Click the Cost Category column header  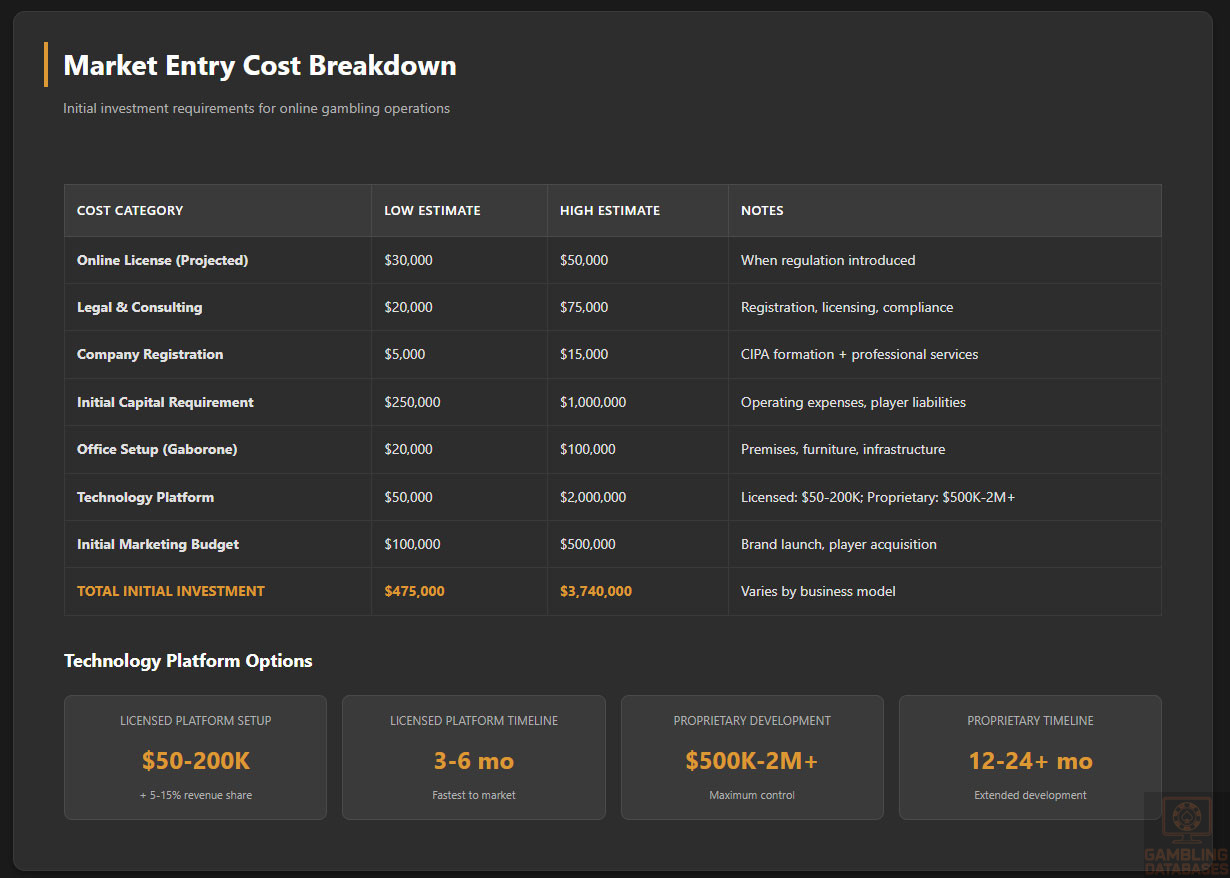[x=130, y=211]
